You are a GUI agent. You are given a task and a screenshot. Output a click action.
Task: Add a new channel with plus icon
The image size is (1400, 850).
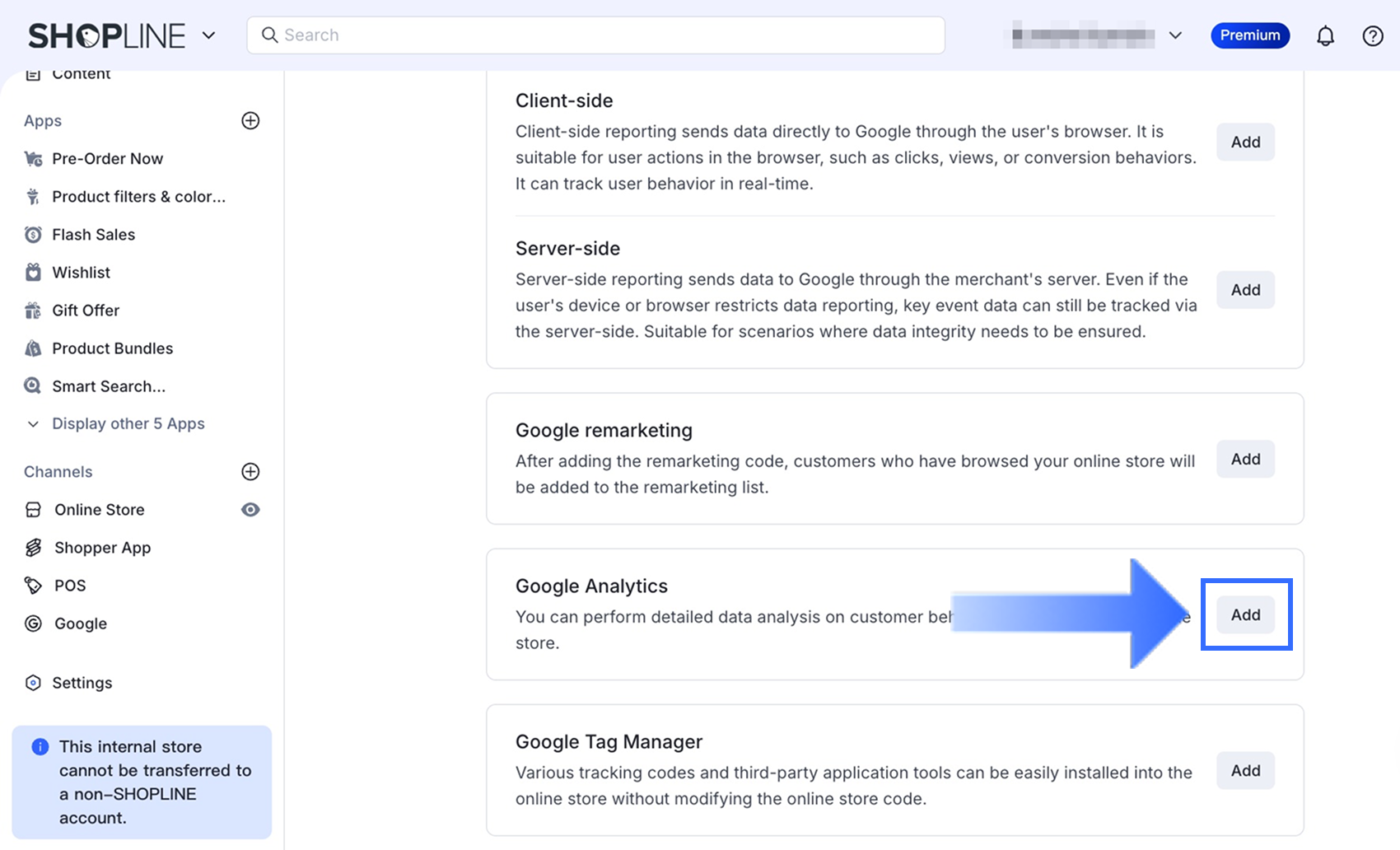click(x=250, y=471)
